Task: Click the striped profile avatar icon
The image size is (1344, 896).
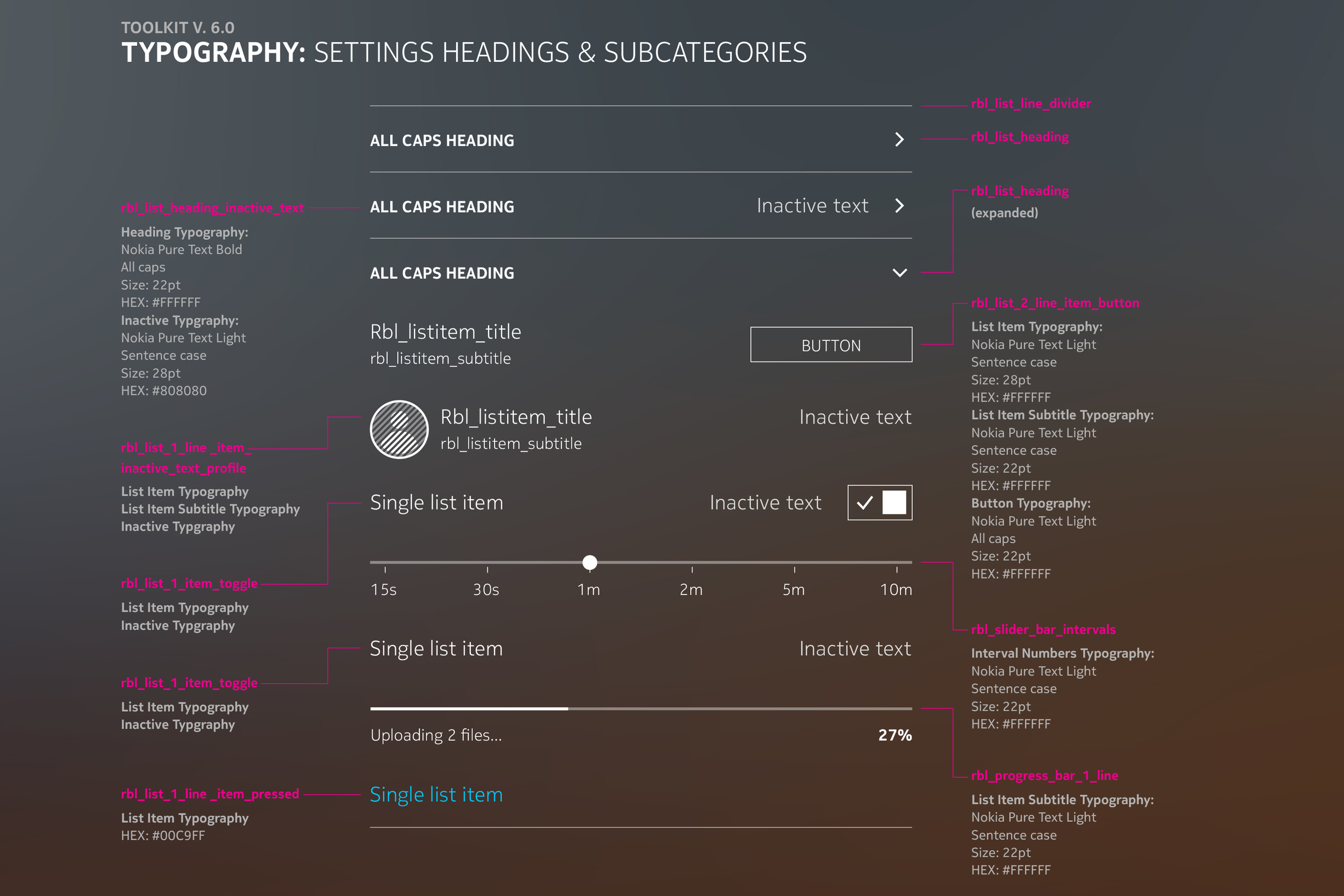Action: pyautogui.click(x=399, y=429)
